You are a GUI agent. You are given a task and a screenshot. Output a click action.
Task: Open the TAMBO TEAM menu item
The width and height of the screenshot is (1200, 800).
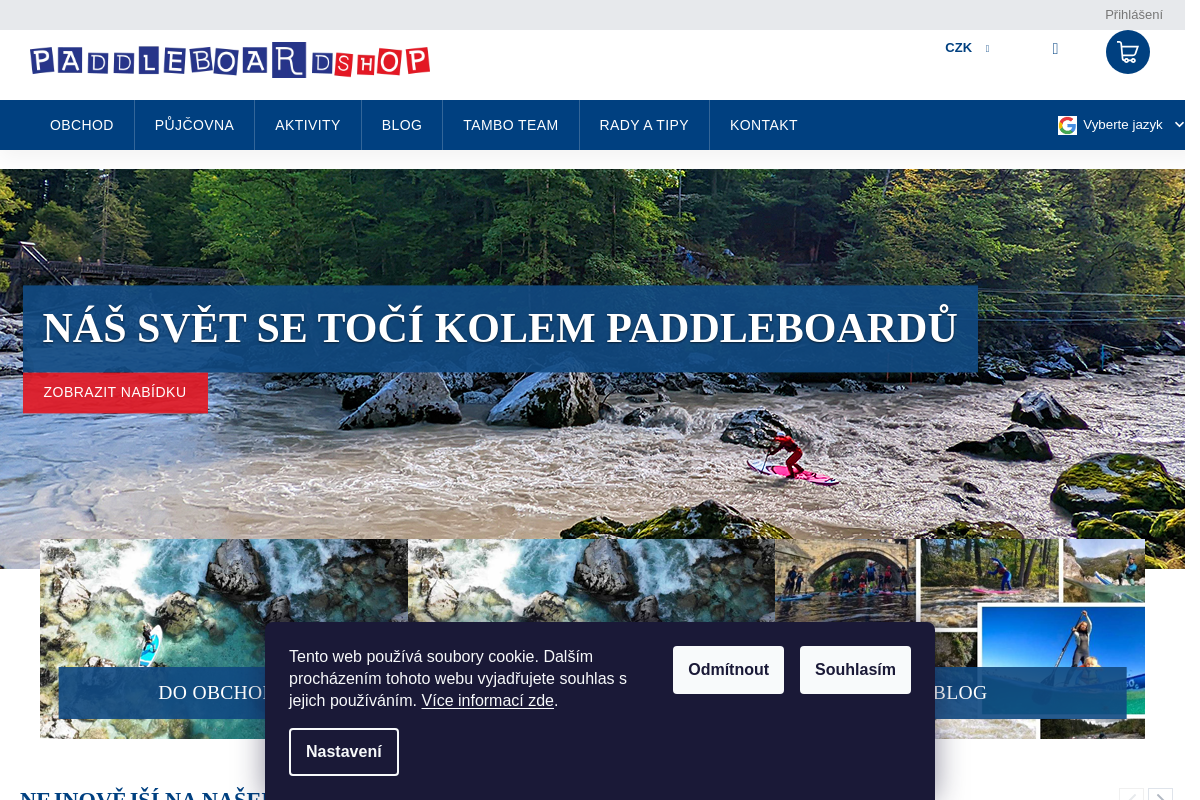[511, 125]
